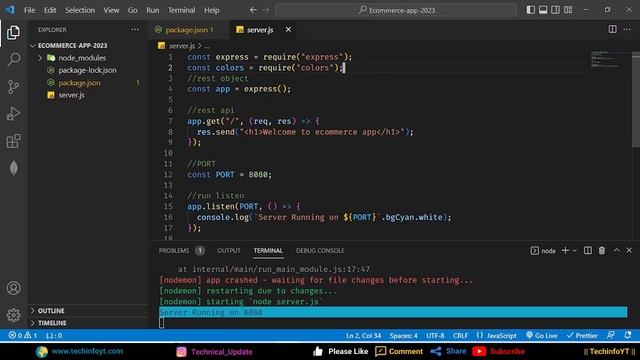Switch to the DEBUG CONSOLE tab
This screenshot has height=360, width=640.
(x=320, y=251)
